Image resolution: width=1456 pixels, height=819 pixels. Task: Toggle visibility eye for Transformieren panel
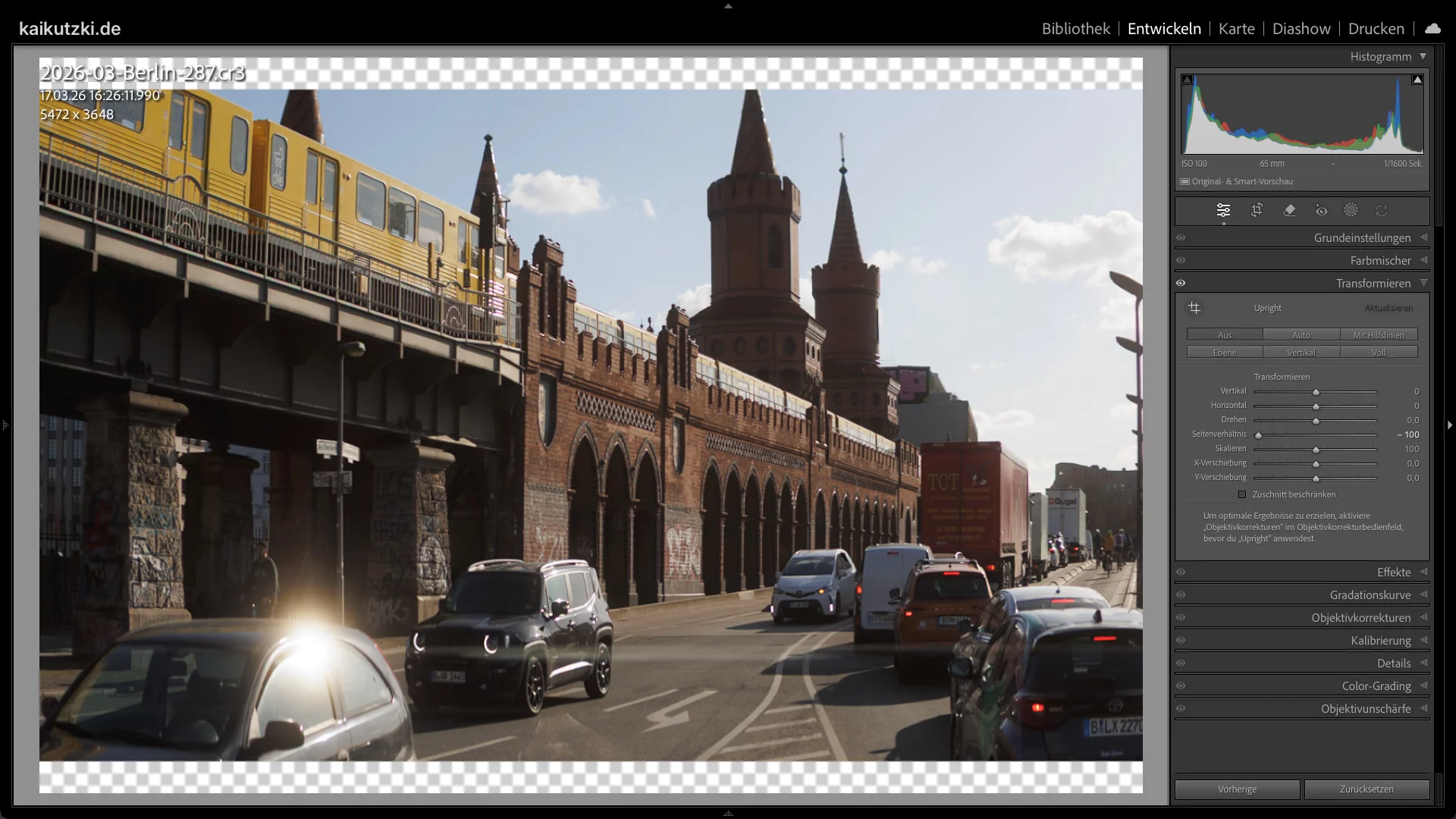tap(1181, 283)
